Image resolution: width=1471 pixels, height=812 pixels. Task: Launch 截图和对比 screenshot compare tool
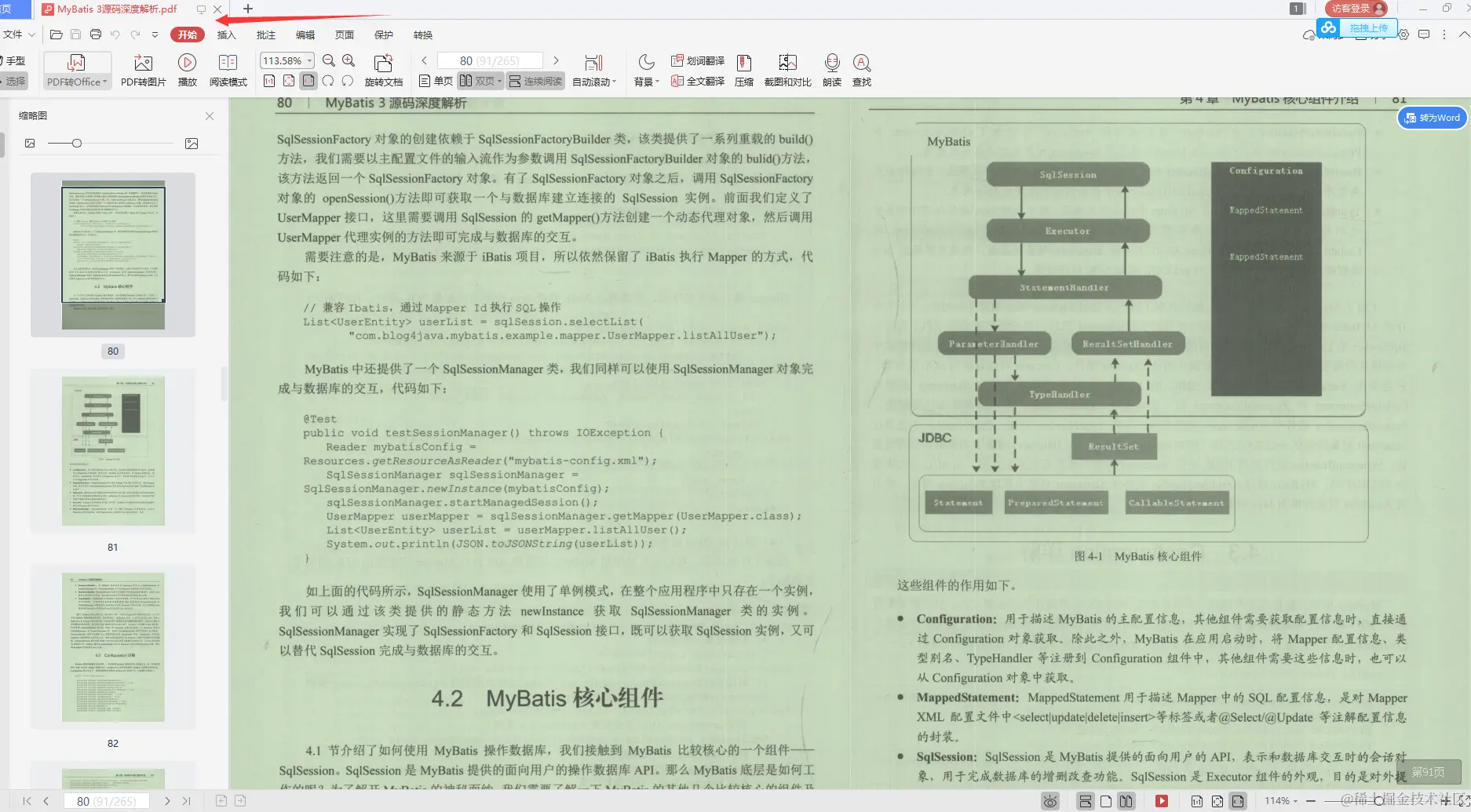(x=787, y=70)
